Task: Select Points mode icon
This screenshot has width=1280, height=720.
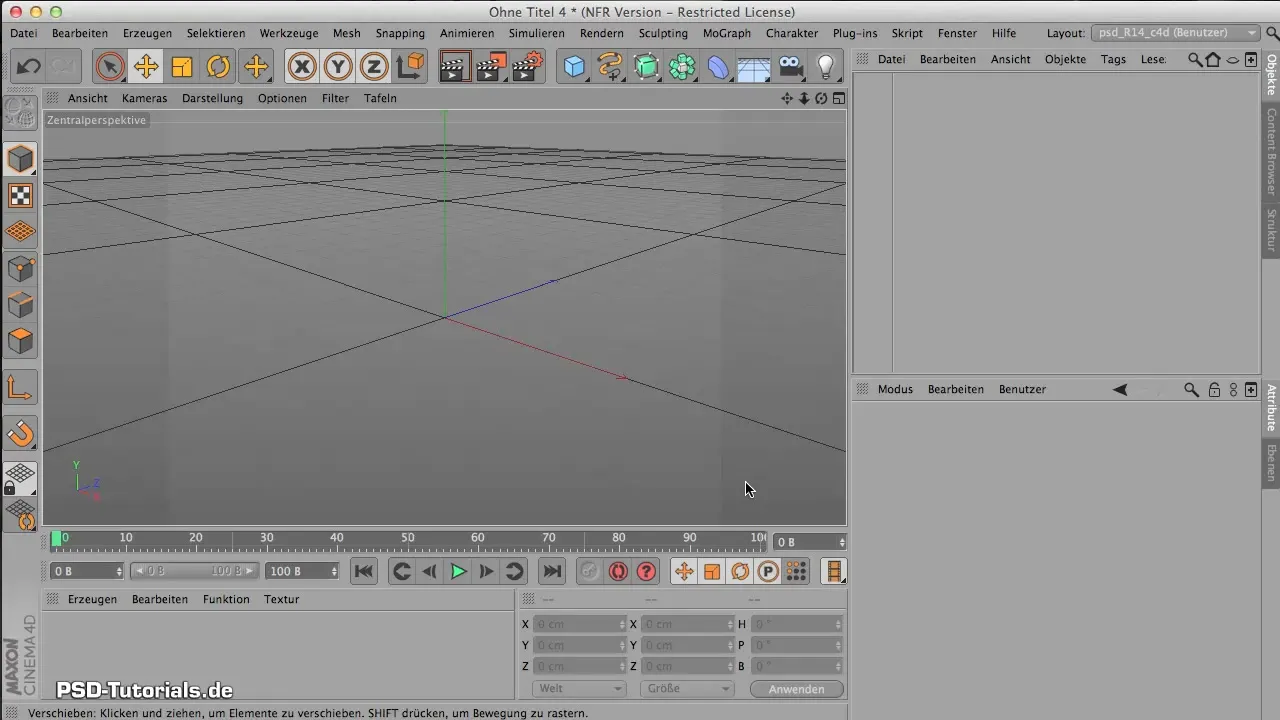Action: [x=20, y=269]
